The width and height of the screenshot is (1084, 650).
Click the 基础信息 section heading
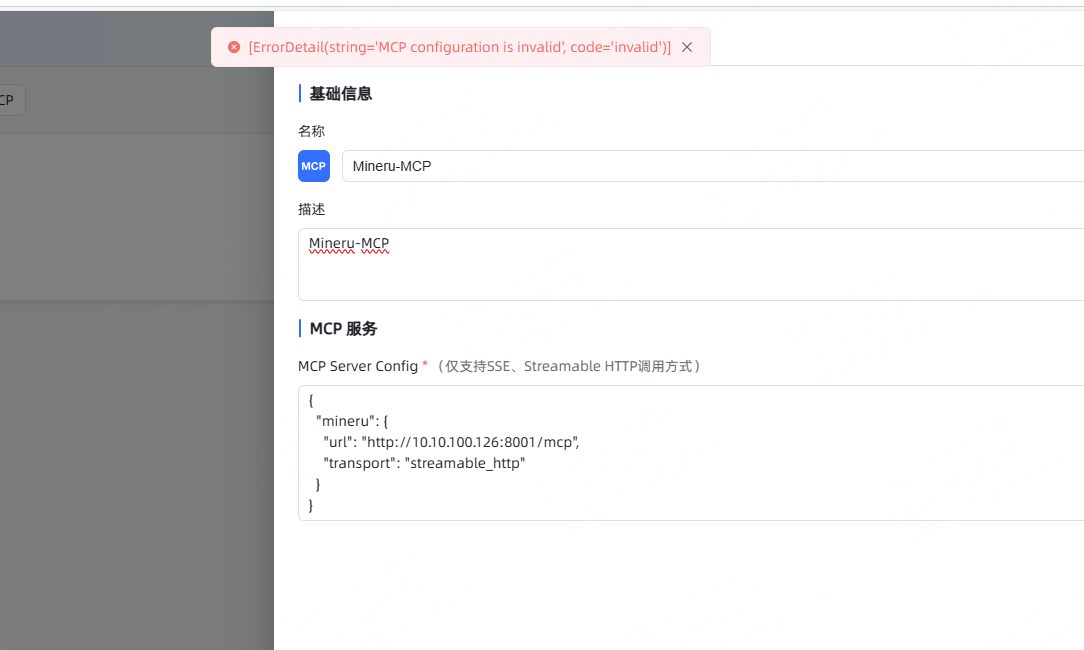pyautogui.click(x=341, y=94)
